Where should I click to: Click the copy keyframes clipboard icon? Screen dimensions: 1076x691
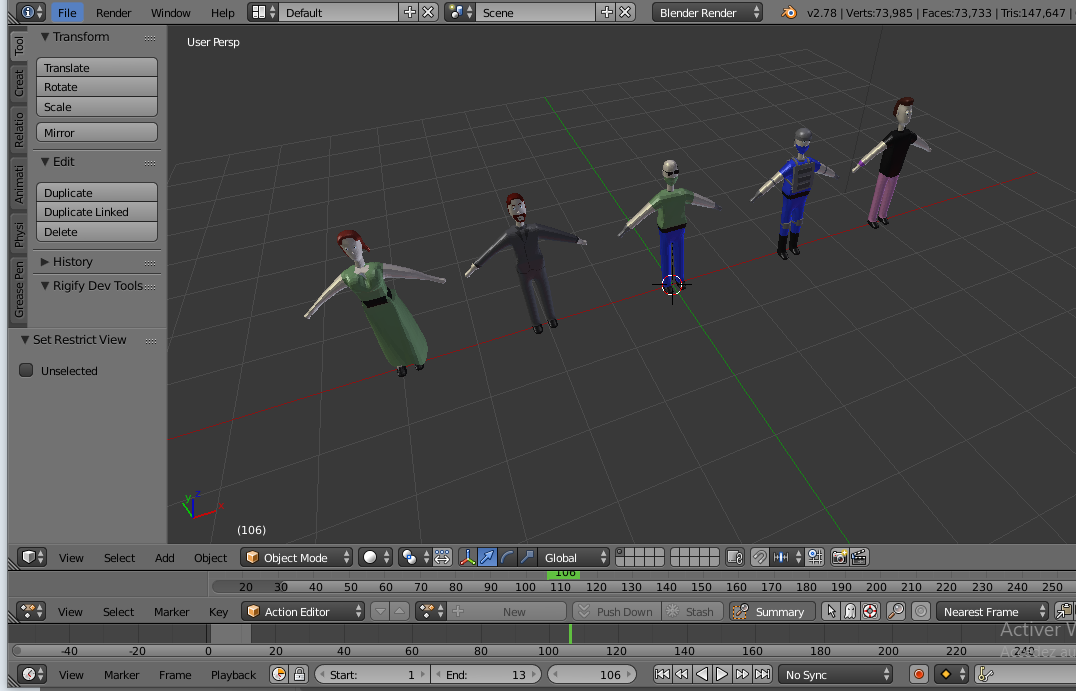(x=1061, y=611)
